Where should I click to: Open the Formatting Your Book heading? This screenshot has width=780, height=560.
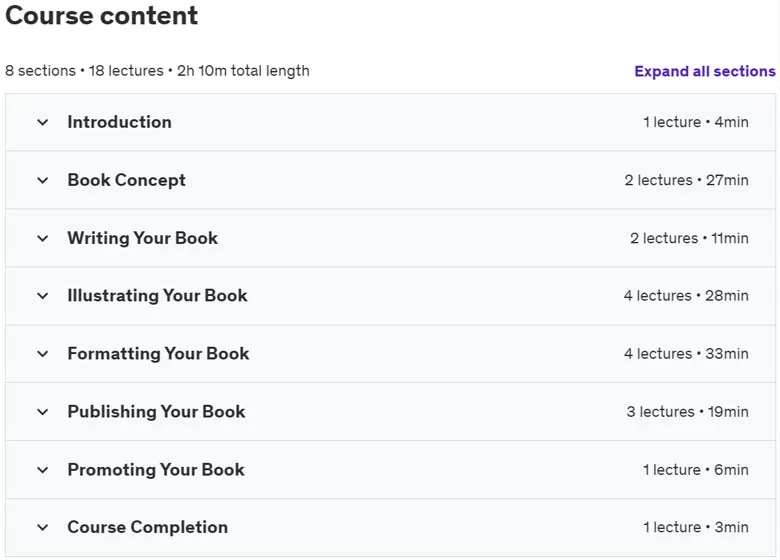pyautogui.click(x=158, y=354)
